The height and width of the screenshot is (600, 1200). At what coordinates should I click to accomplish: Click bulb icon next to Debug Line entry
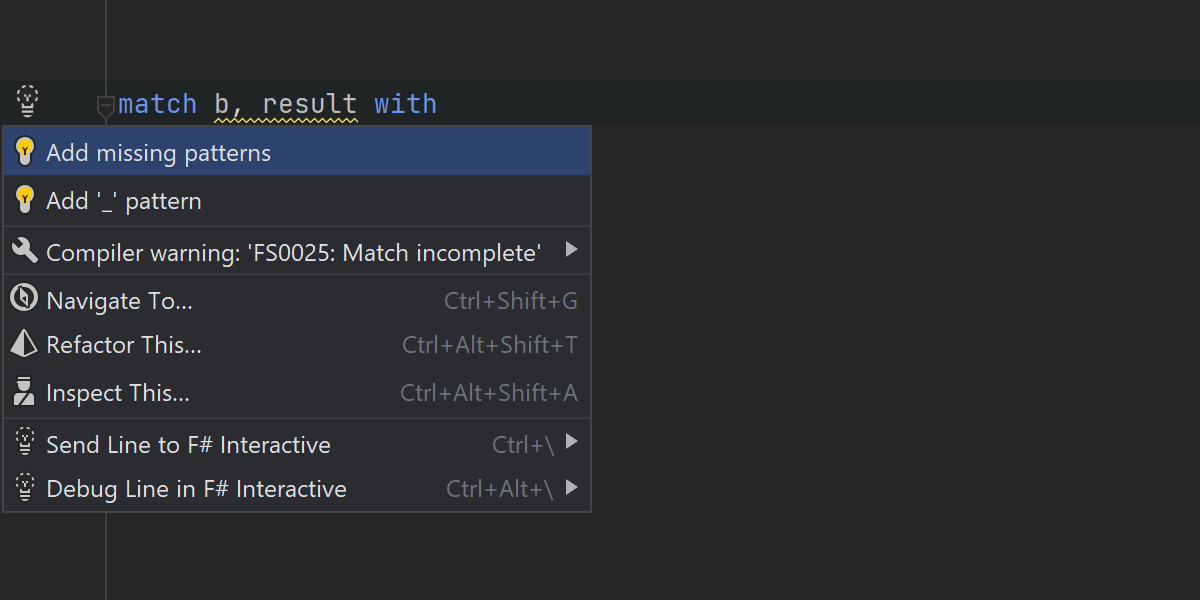click(x=25, y=488)
